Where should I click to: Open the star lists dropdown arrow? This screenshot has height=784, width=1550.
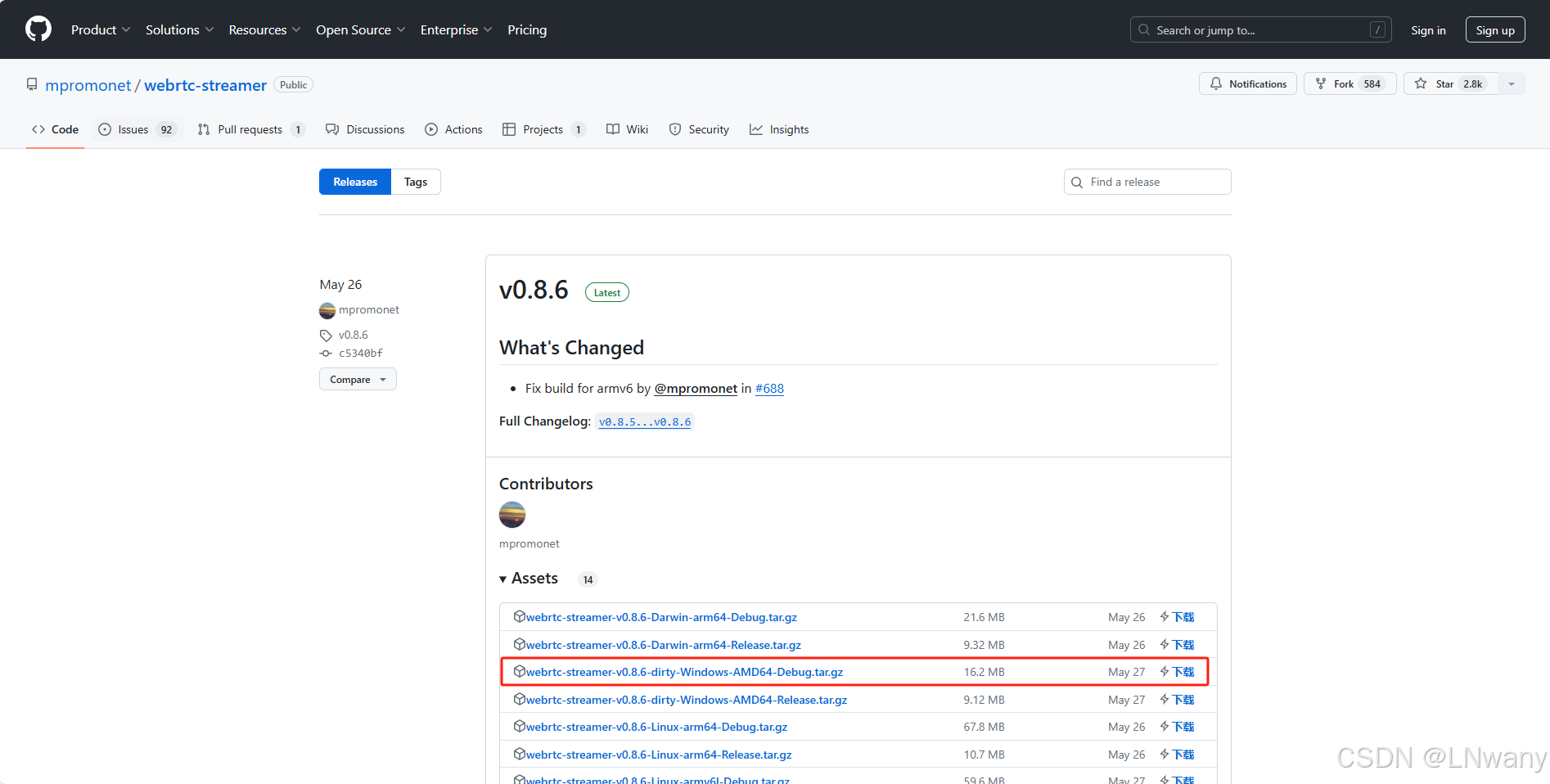[1512, 83]
